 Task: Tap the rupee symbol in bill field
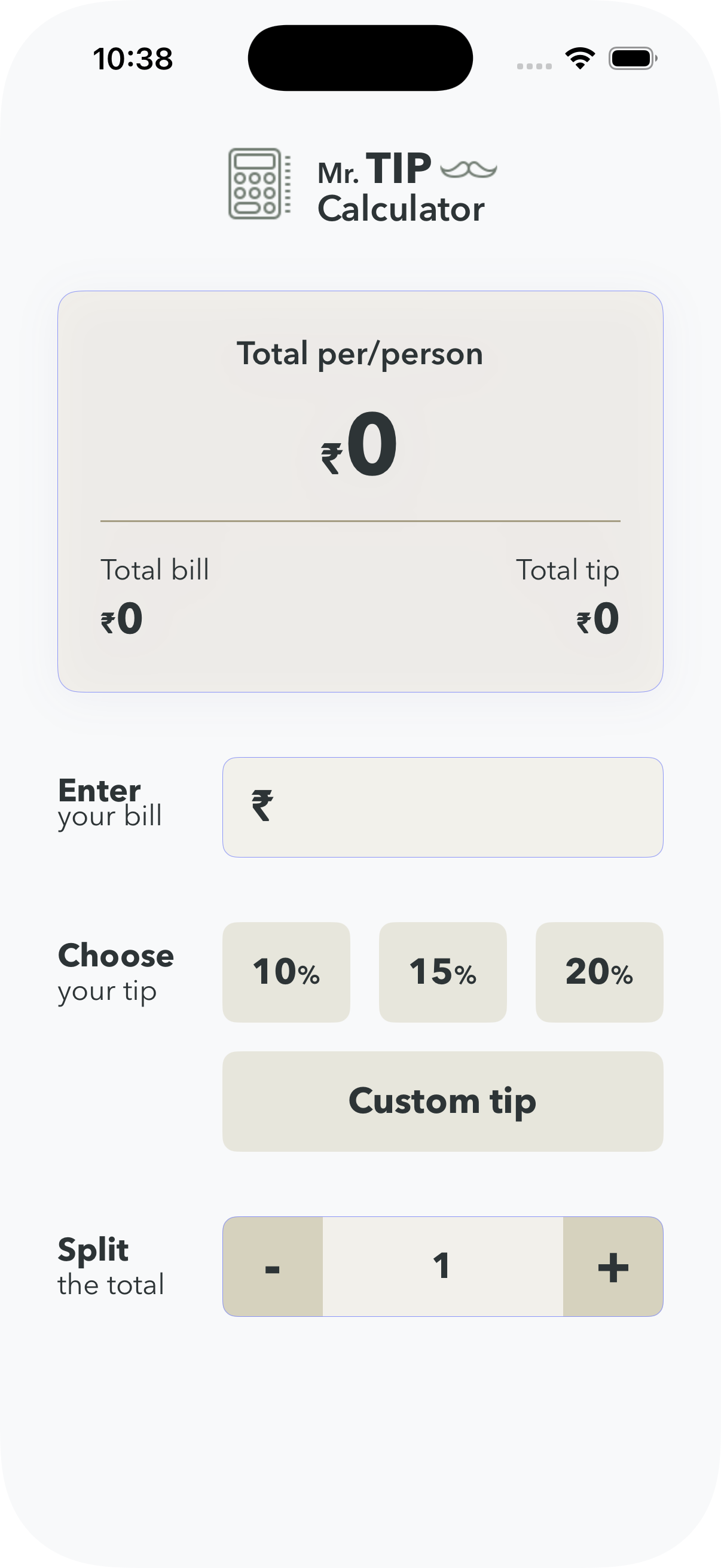(x=262, y=806)
